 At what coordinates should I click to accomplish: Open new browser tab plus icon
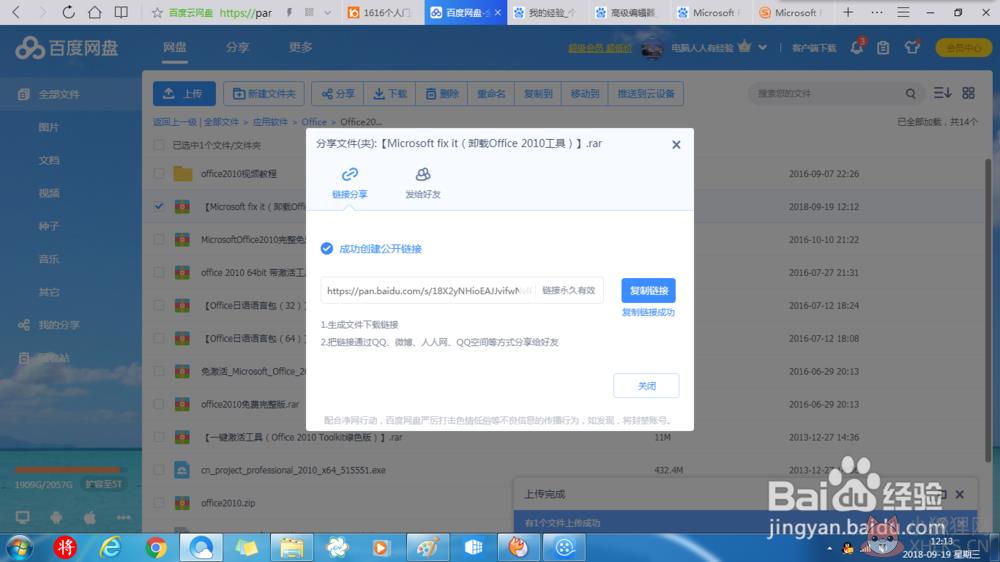coord(848,12)
